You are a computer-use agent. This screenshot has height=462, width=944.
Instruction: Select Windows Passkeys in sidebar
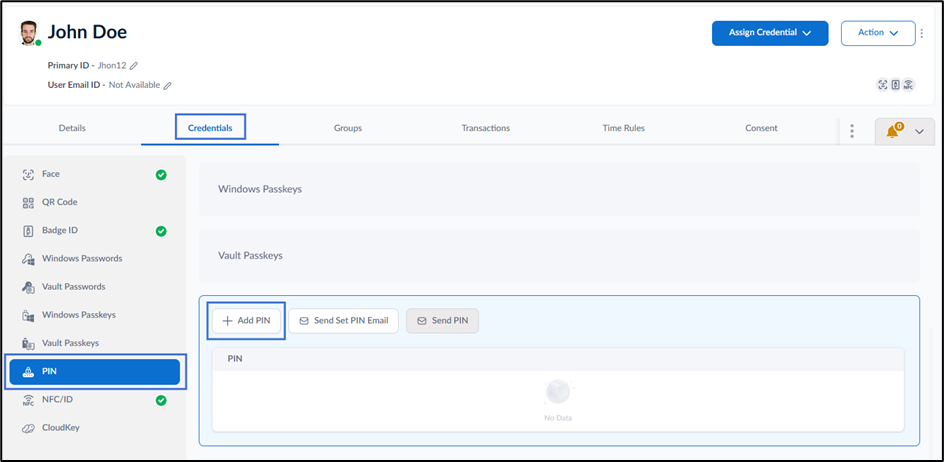pos(95,315)
